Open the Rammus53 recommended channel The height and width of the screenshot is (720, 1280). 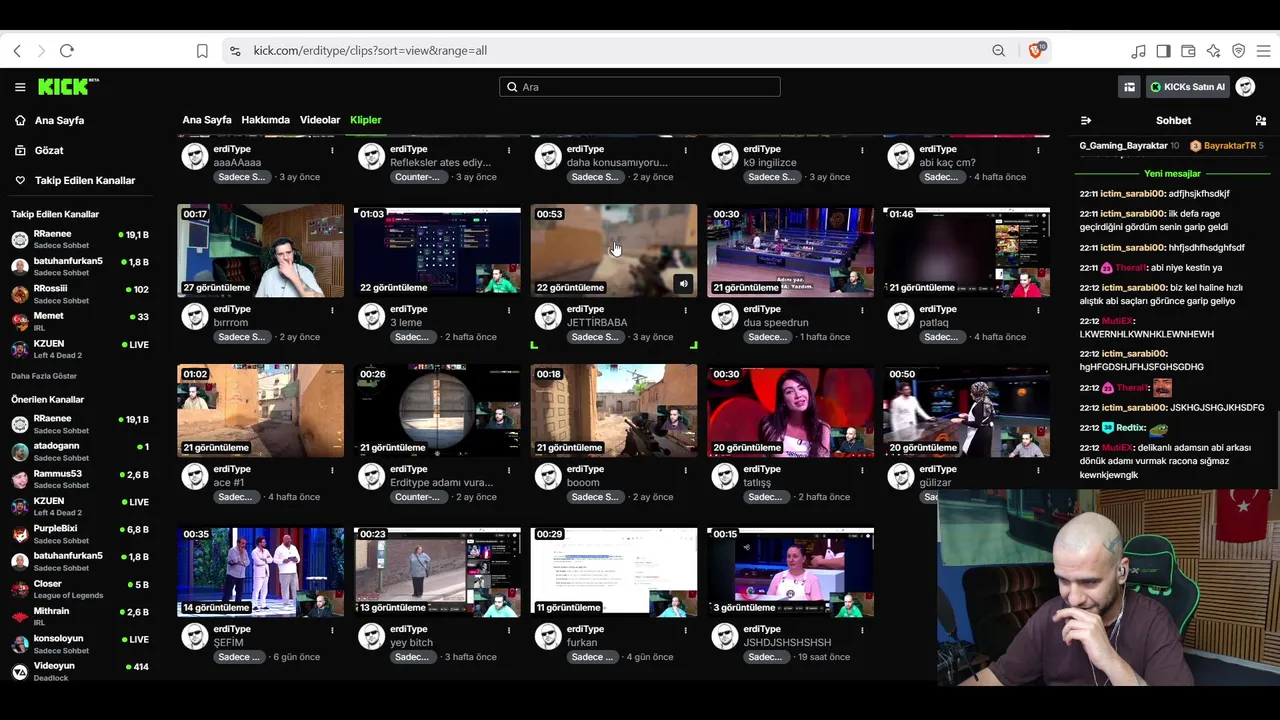click(x=80, y=479)
